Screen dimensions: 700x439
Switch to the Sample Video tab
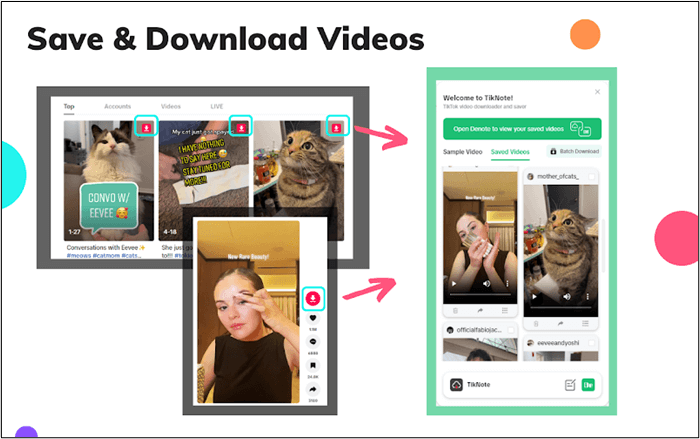coord(463,151)
